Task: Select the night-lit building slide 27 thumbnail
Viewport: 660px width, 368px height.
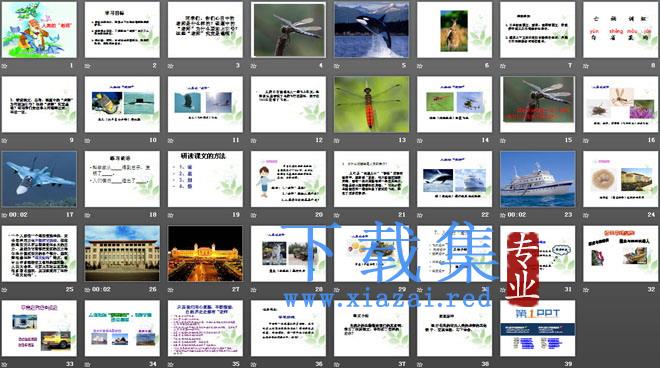Action: click(205, 253)
